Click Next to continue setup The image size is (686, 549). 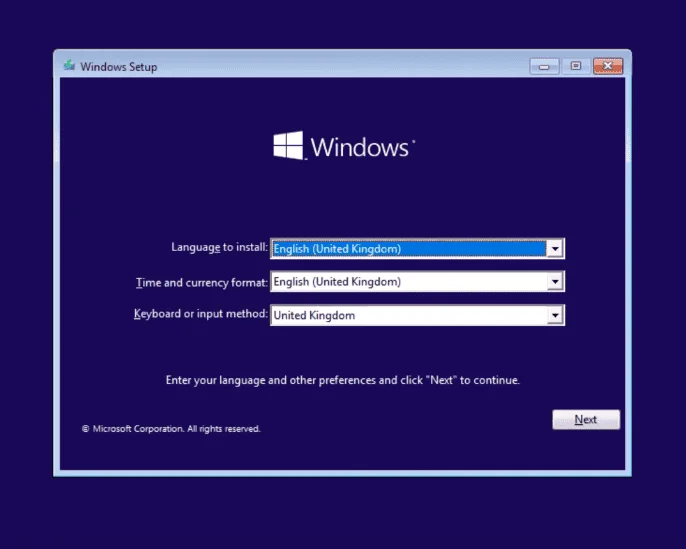pyautogui.click(x=586, y=420)
